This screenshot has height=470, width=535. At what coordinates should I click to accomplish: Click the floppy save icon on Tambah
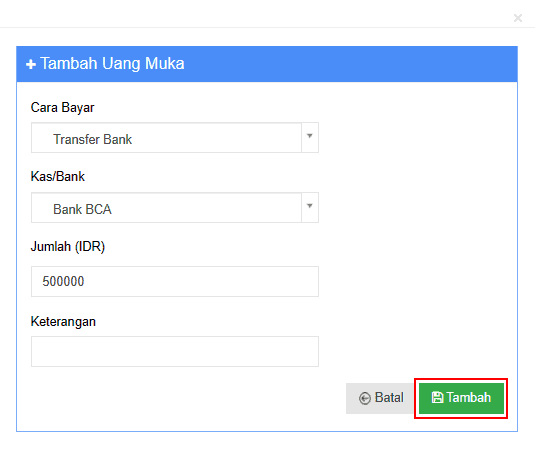(437, 397)
